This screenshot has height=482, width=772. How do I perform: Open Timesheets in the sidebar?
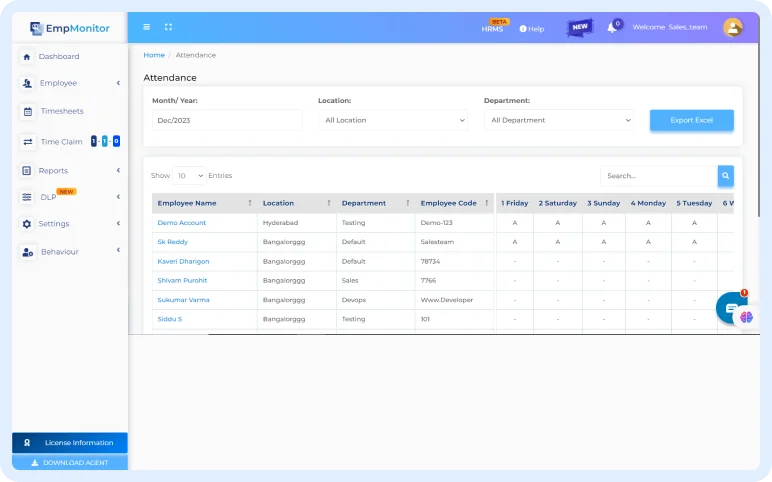point(61,111)
